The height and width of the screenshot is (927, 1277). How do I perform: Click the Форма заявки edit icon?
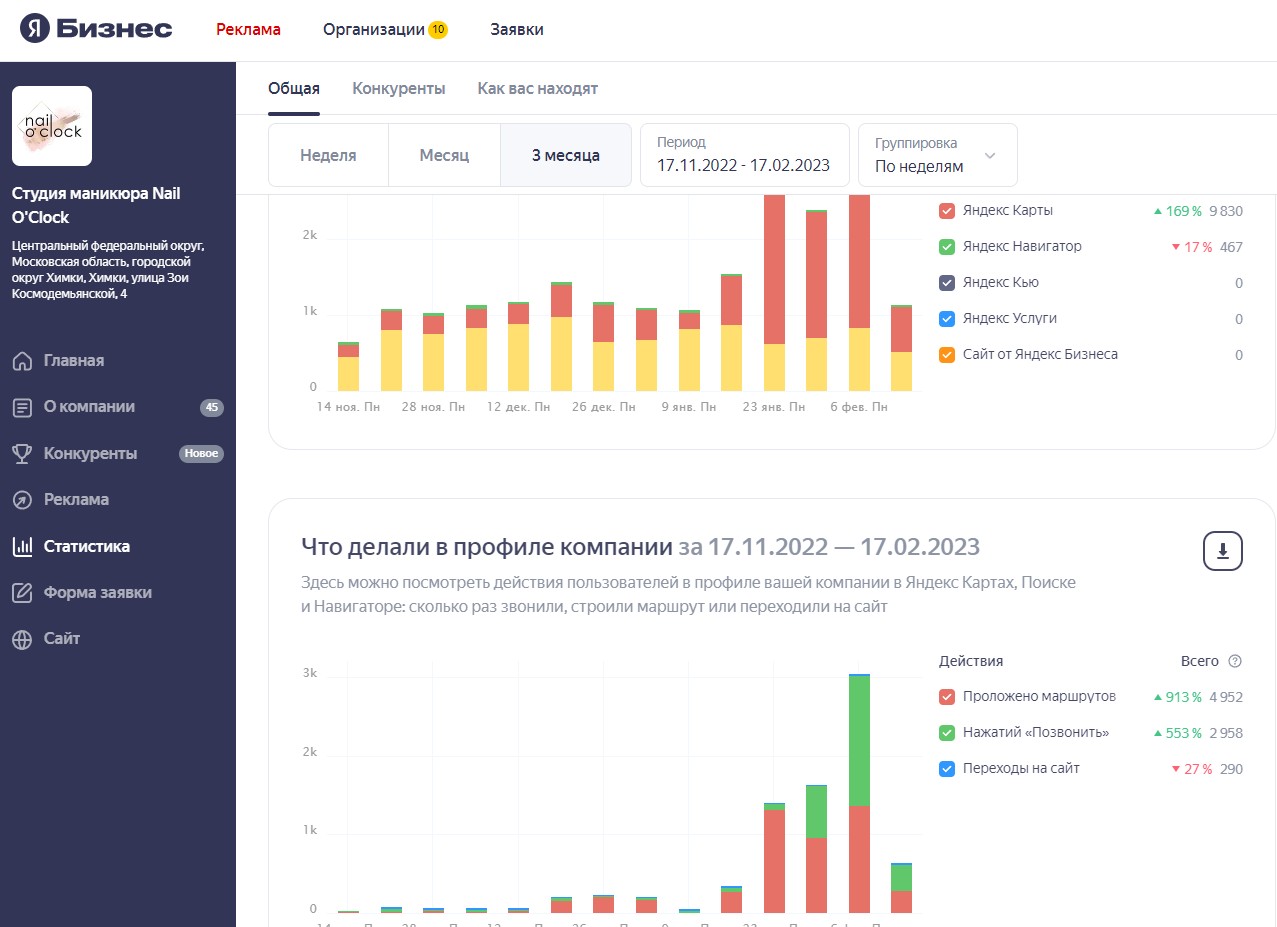(x=22, y=593)
